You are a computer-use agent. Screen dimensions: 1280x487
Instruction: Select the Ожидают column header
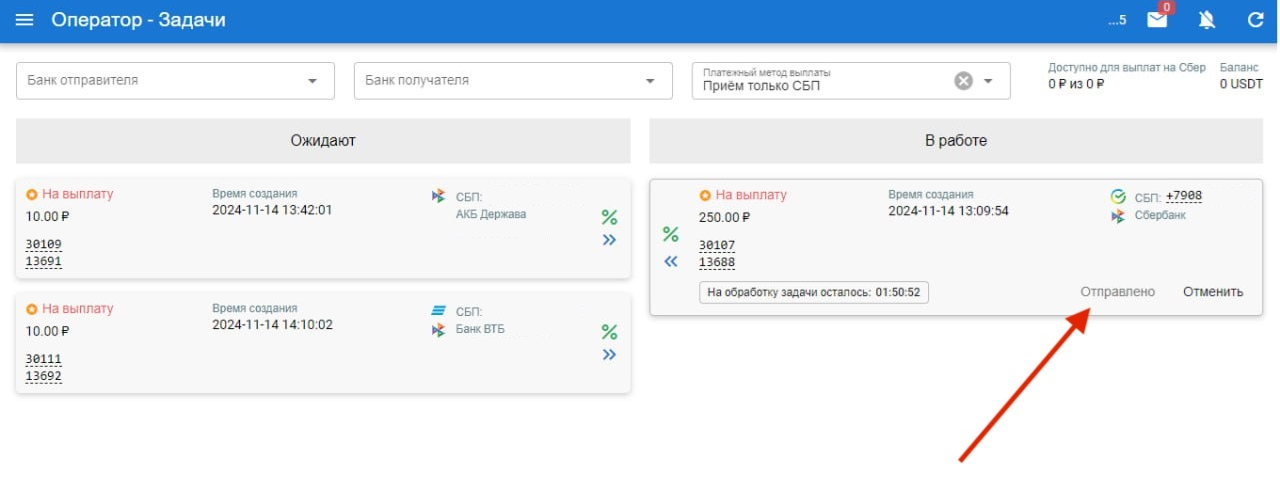point(323,141)
